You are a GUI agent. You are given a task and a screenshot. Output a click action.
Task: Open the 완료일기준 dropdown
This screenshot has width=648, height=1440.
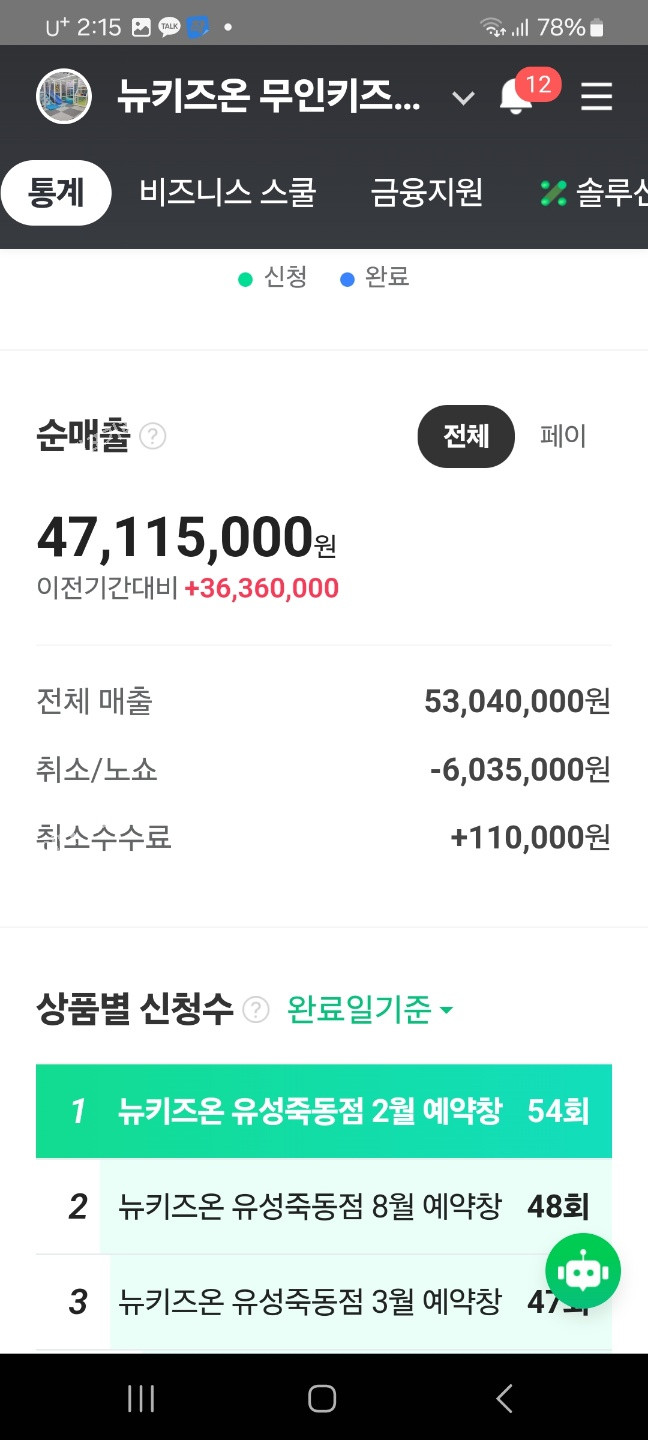click(x=370, y=1010)
